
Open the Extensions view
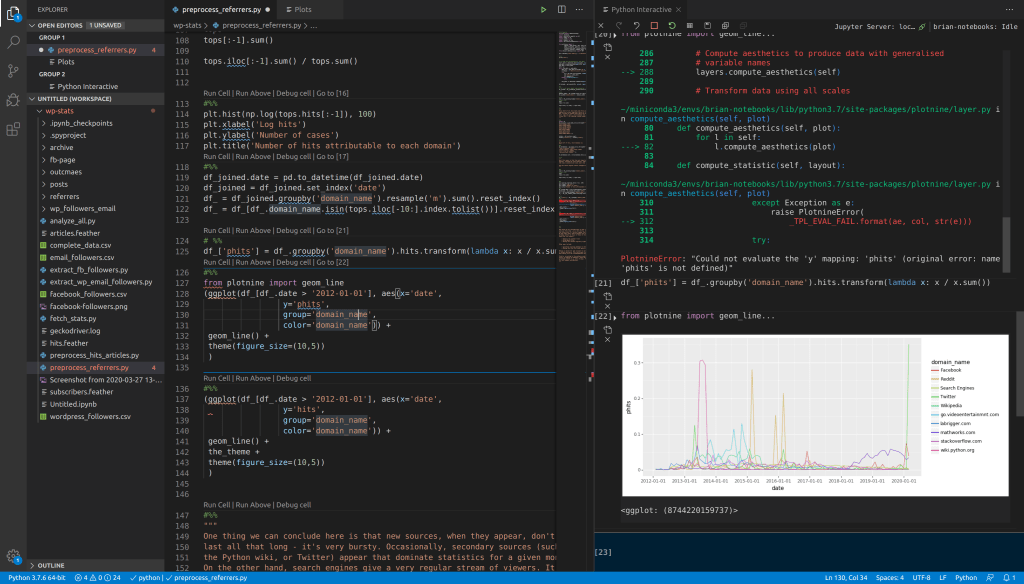13,129
